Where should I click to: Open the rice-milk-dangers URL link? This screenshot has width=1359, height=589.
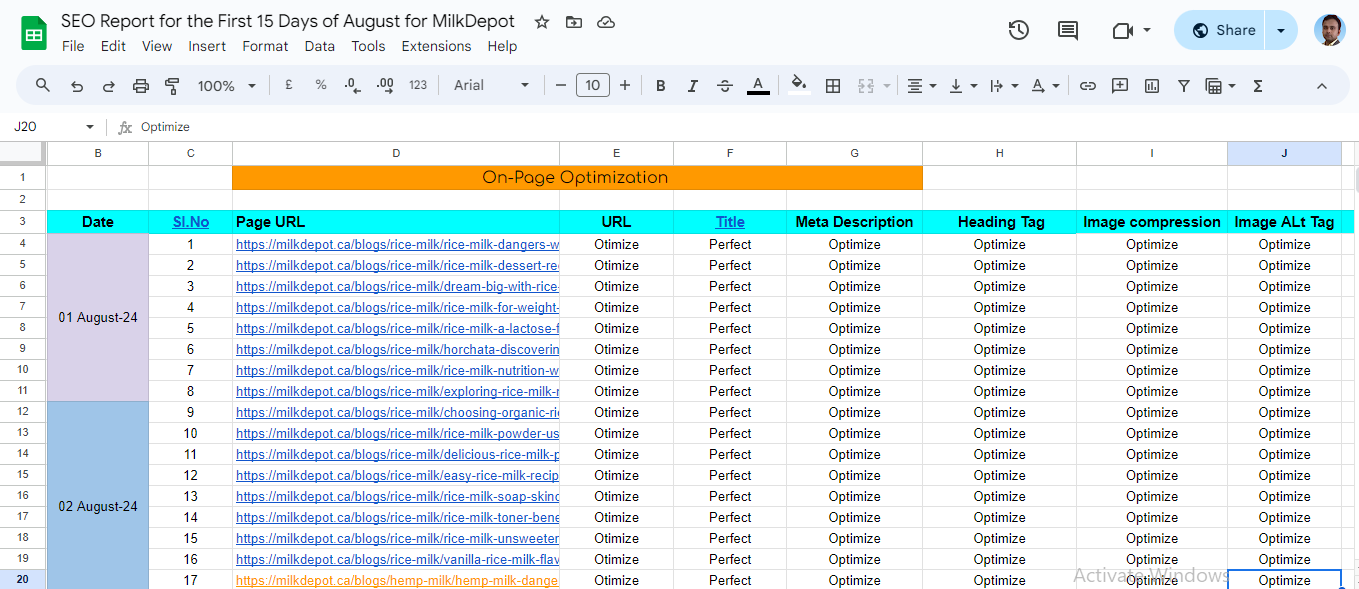tap(397, 244)
